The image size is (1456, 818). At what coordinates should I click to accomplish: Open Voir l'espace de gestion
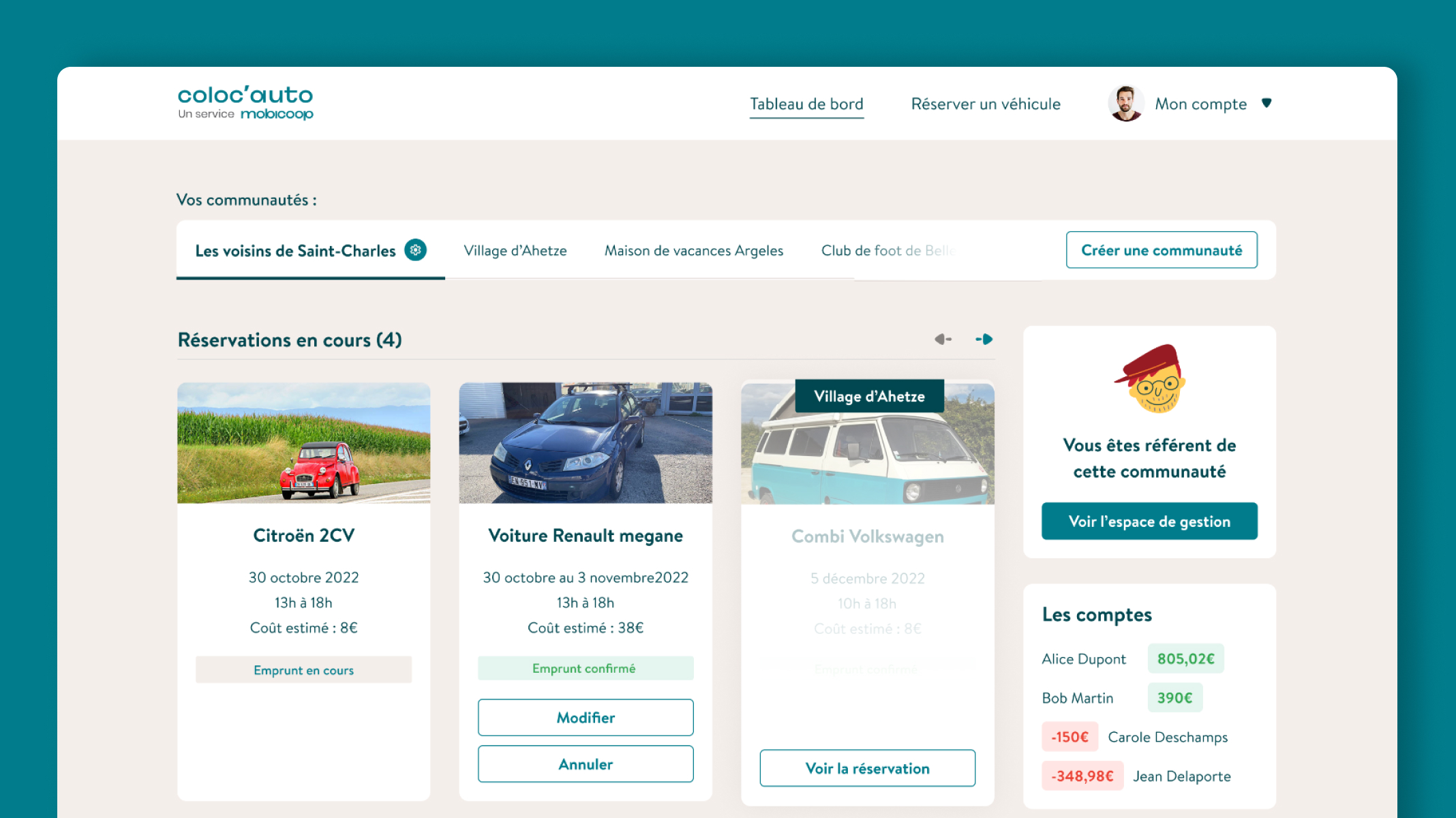pyautogui.click(x=1149, y=521)
